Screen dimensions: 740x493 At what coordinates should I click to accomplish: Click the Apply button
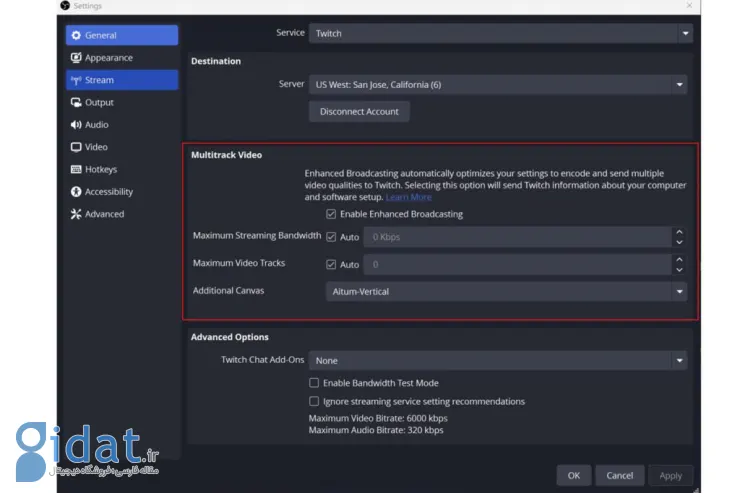[671, 476]
